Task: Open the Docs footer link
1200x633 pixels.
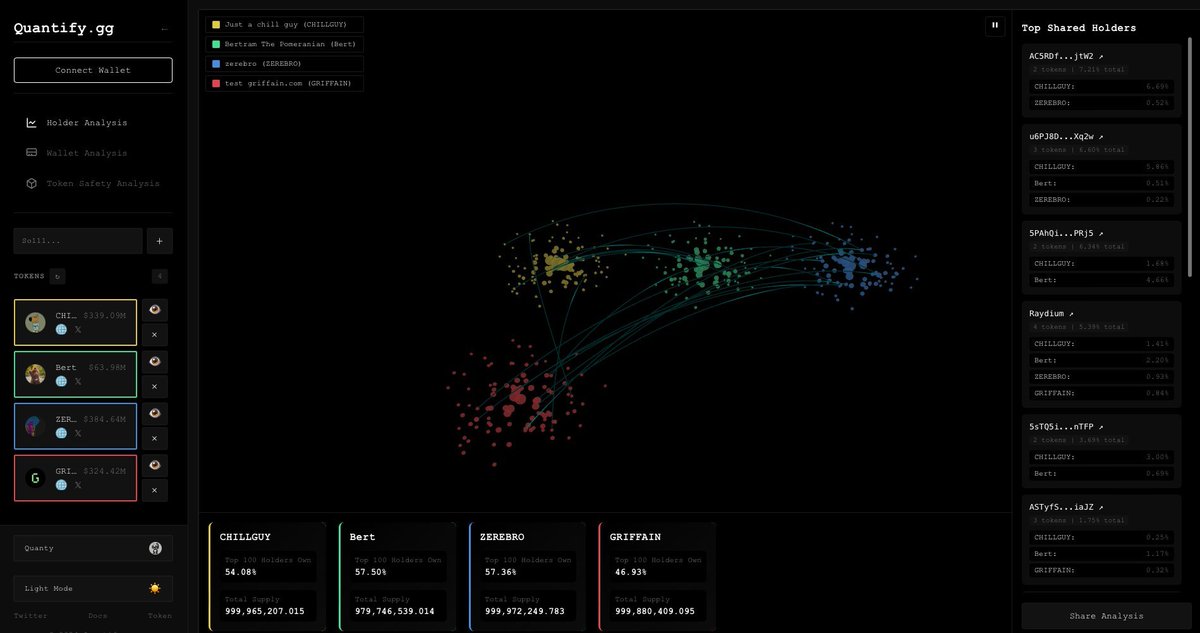Action: (x=98, y=616)
